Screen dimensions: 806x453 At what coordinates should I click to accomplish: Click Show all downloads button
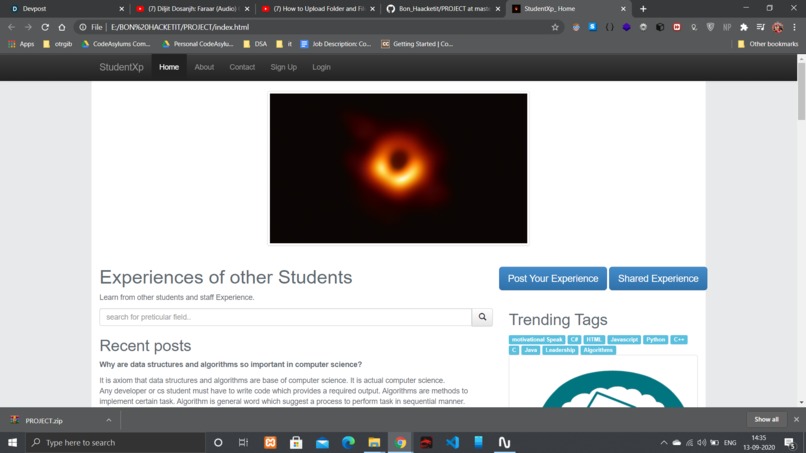coord(766,420)
